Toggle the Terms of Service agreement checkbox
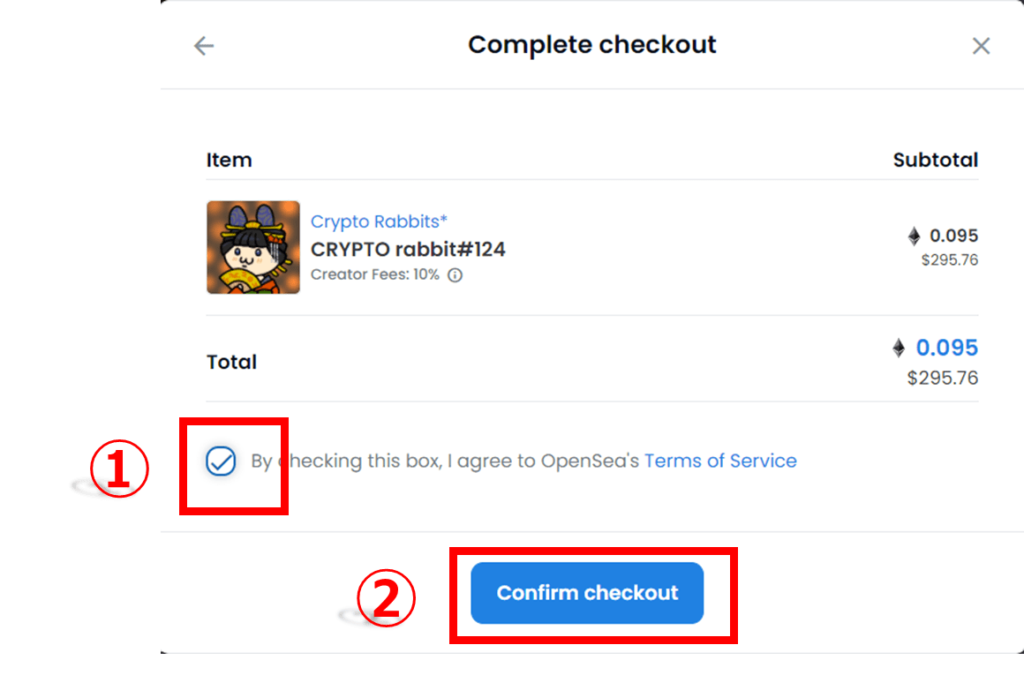 click(x=221, y=462)
